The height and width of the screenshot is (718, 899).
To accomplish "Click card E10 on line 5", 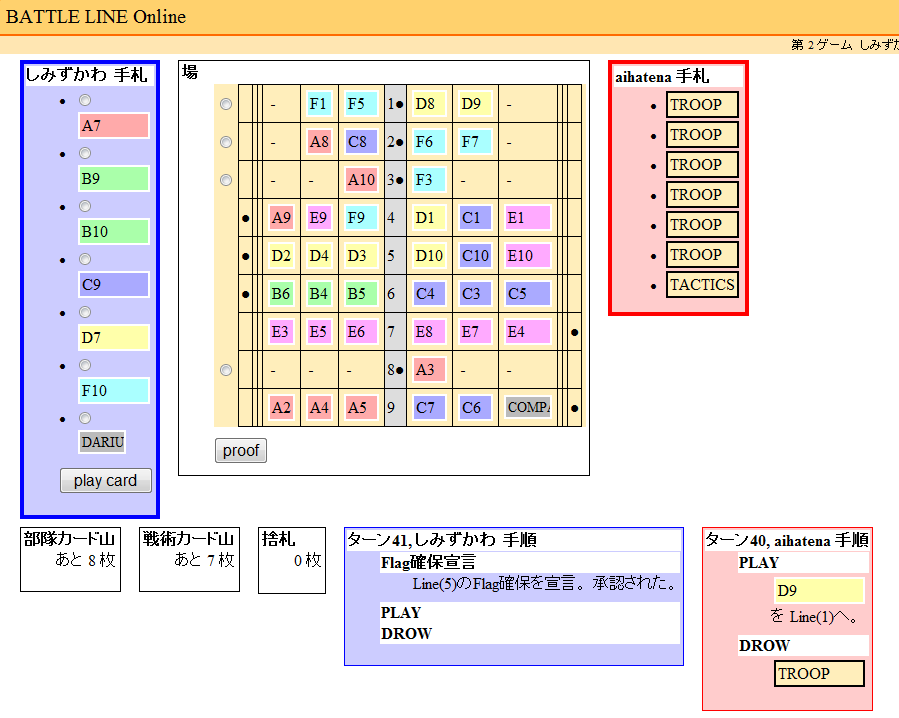I will (x=527, y=256).
